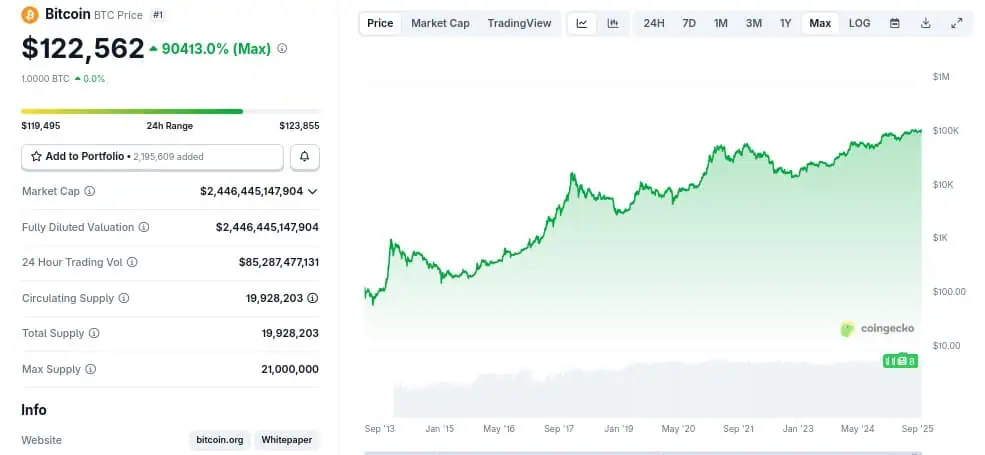Click the 24h Range progress bar
Image resolution: width=985 pixels, height=455 pixels.
point(171,111)
